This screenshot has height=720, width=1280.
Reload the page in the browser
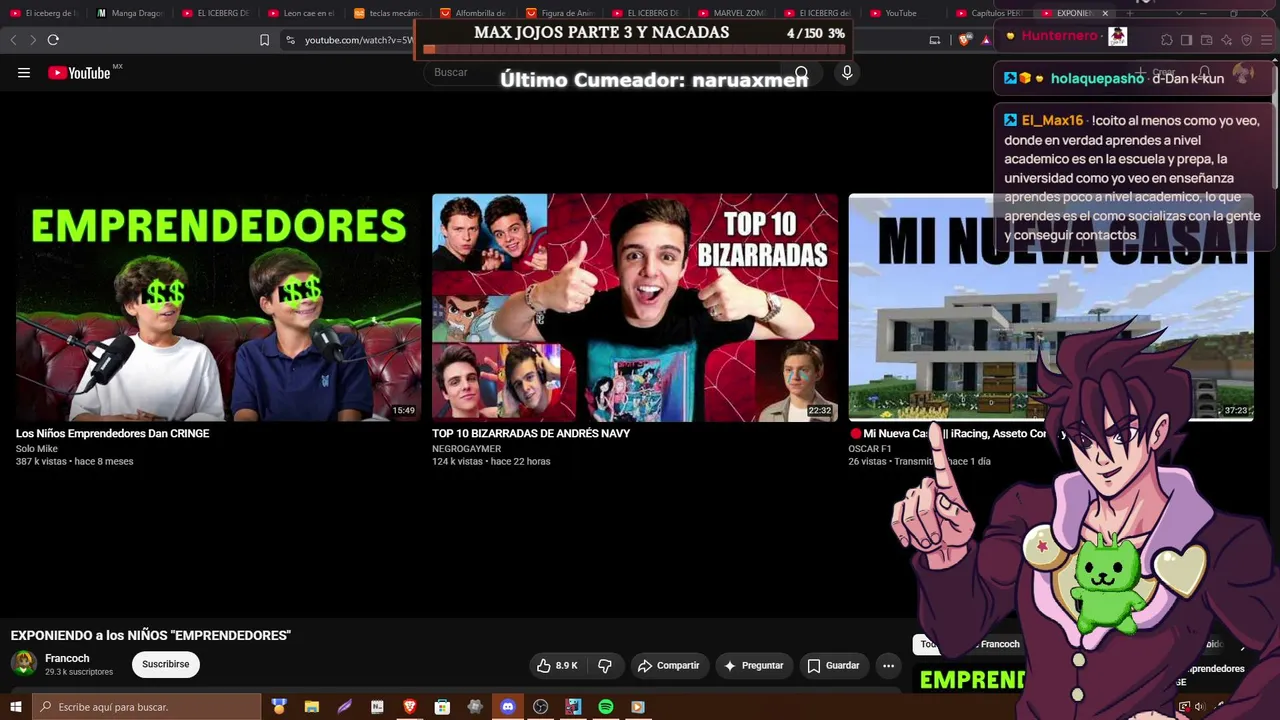click(x=53, y=40)
